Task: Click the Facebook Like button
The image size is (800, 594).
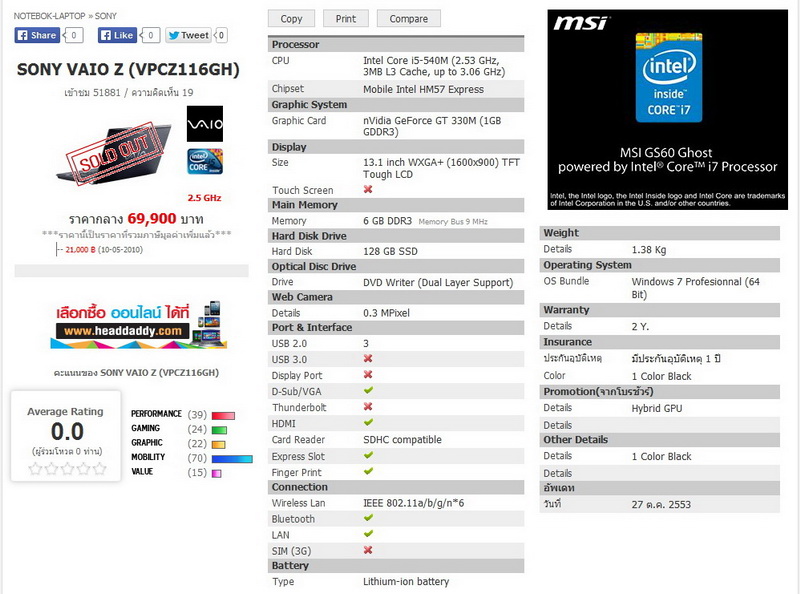Action: 117,35
